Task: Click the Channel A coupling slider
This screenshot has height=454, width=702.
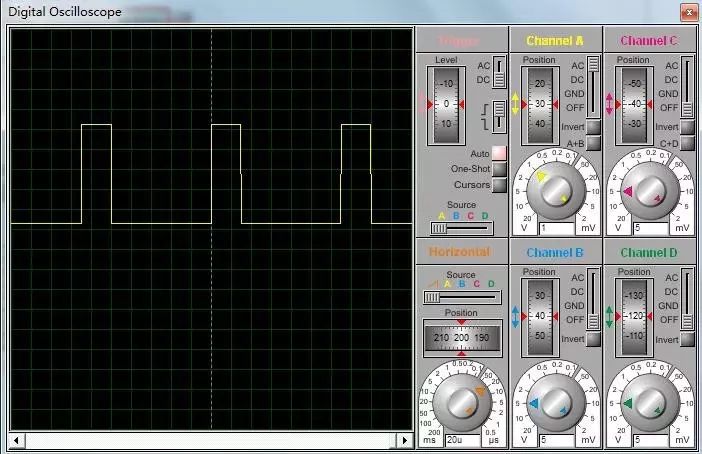Action: 592,84
